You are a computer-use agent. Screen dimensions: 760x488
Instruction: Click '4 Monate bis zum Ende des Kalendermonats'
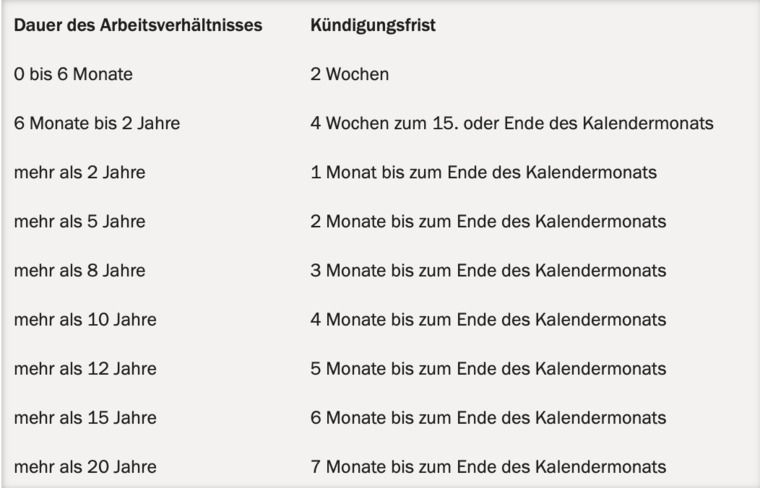(488, 319)
